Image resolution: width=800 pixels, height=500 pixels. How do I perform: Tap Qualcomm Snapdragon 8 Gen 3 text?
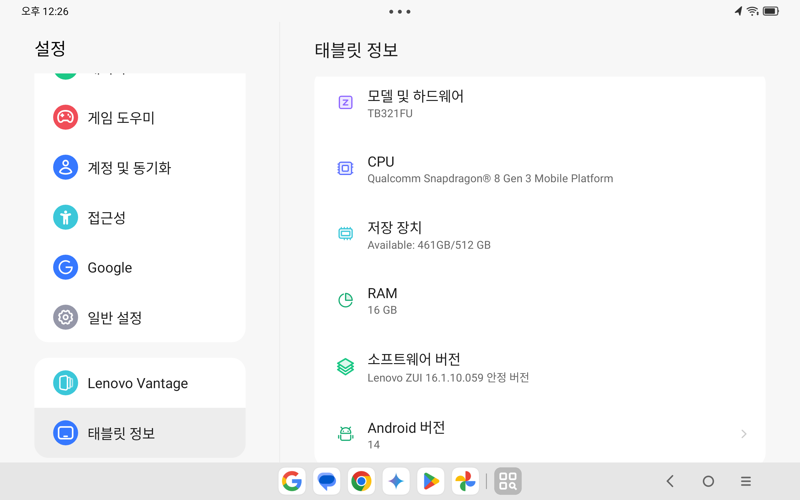490,179
